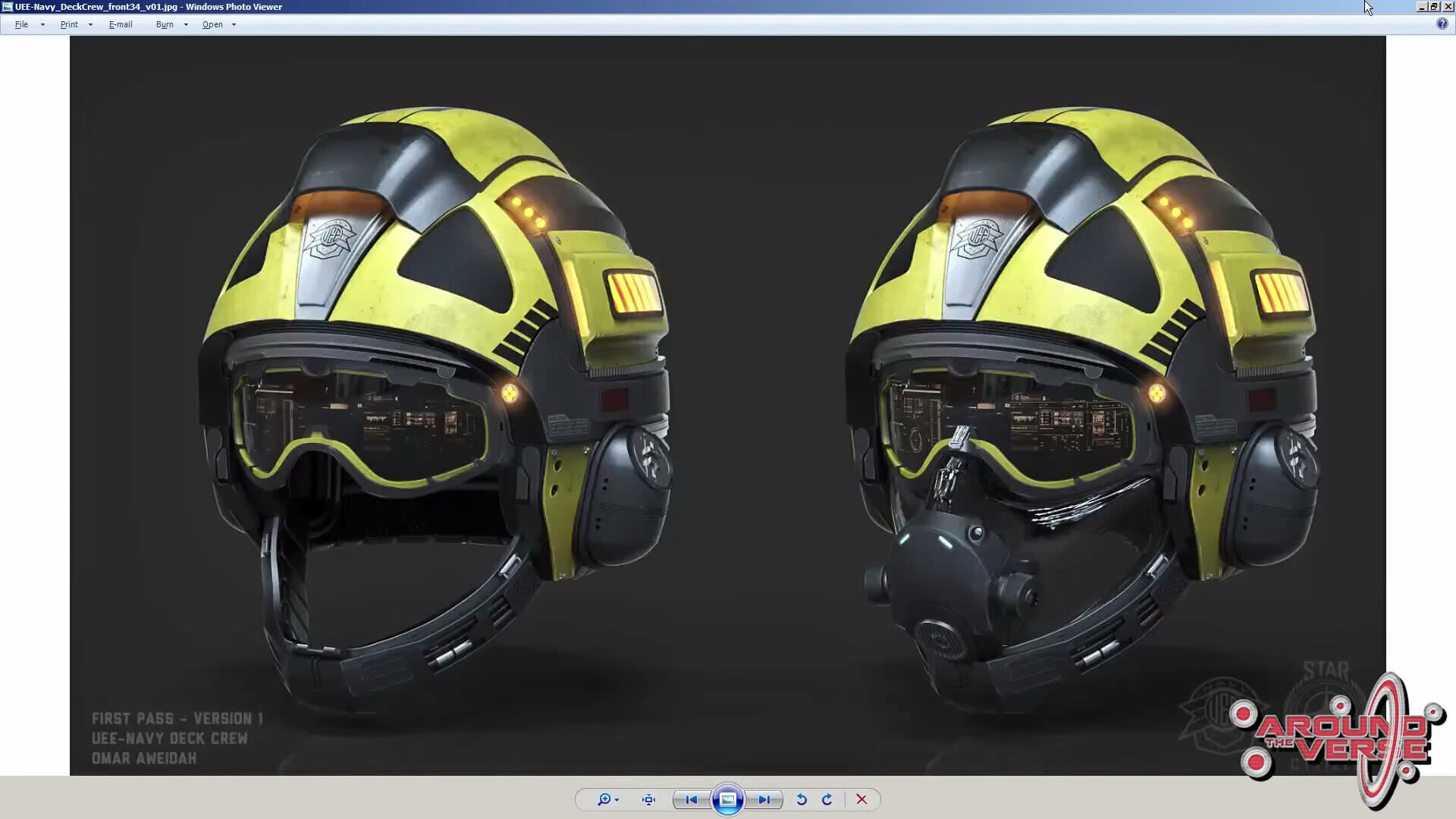Go to the next image
This screenshot has width=1456, height=819.
pyautogui.click(x=764, y=799)
